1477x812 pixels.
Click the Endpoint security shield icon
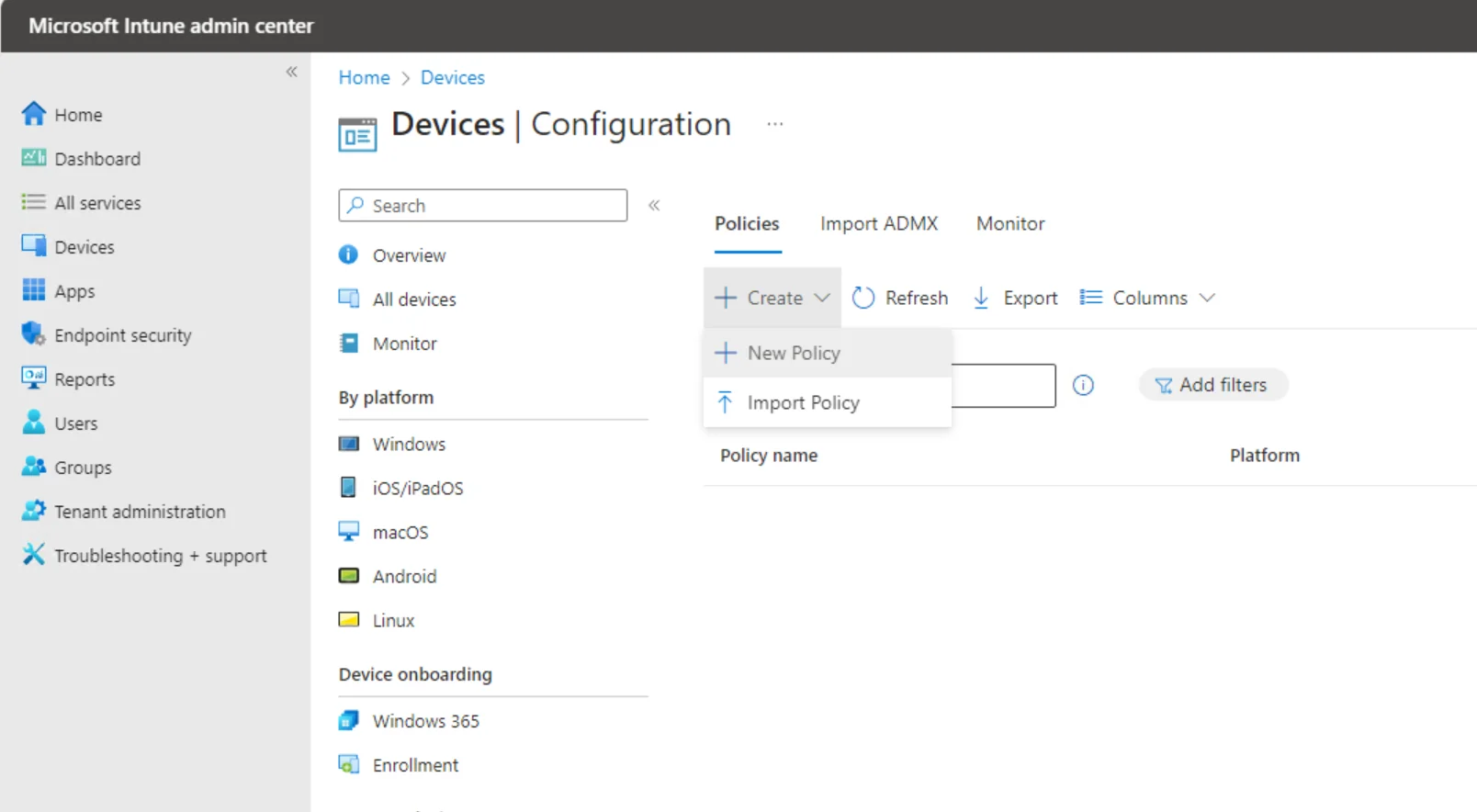(34, 334)
